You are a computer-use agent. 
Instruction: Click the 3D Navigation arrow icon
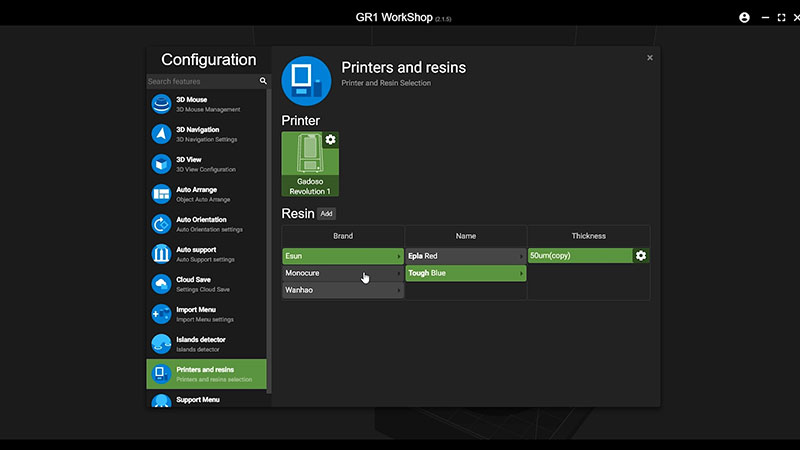pyautogui.click(x=161, y=134)
